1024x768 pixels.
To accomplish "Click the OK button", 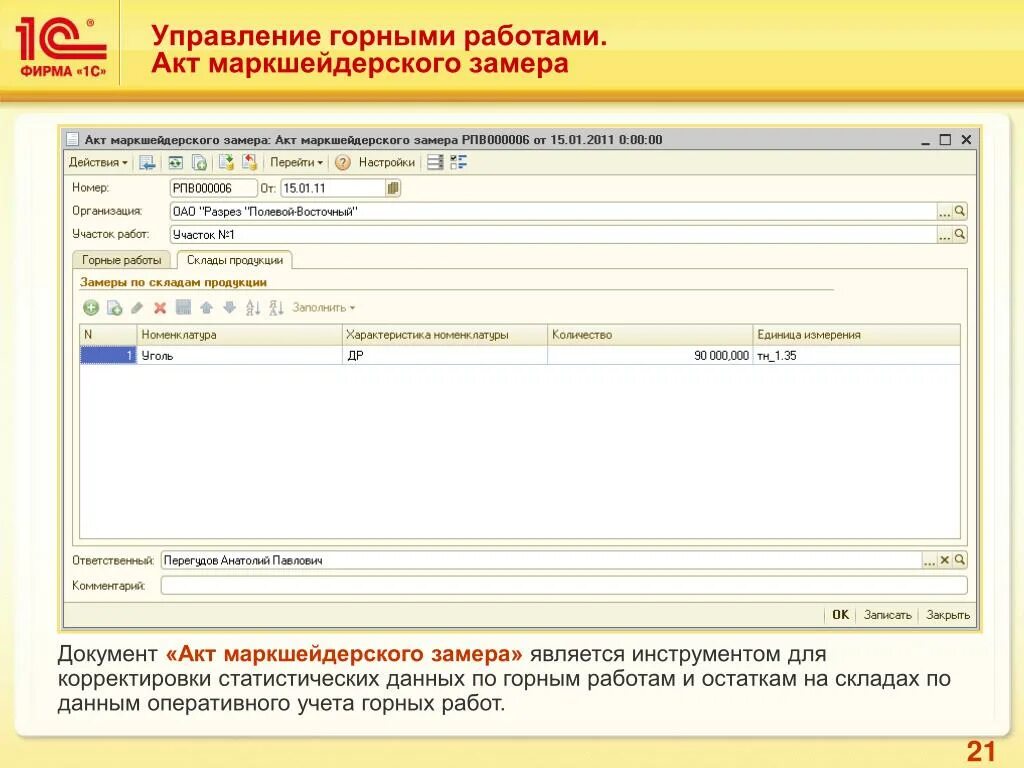I will [x=840, y=615].
